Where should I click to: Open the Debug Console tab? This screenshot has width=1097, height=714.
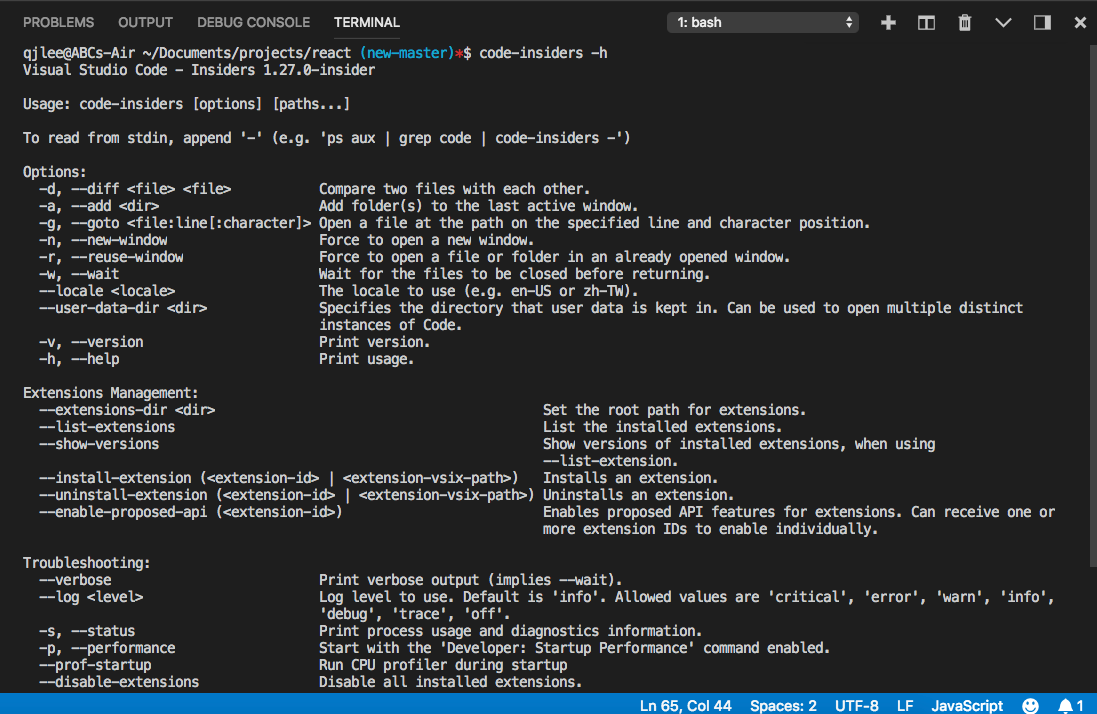point(253,22)
